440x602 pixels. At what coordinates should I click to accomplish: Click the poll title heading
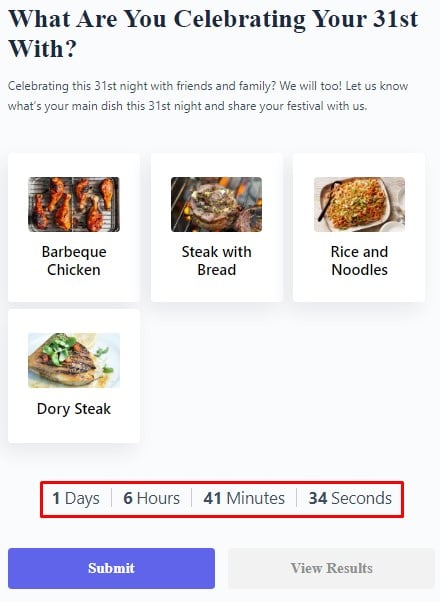(213, 34)
